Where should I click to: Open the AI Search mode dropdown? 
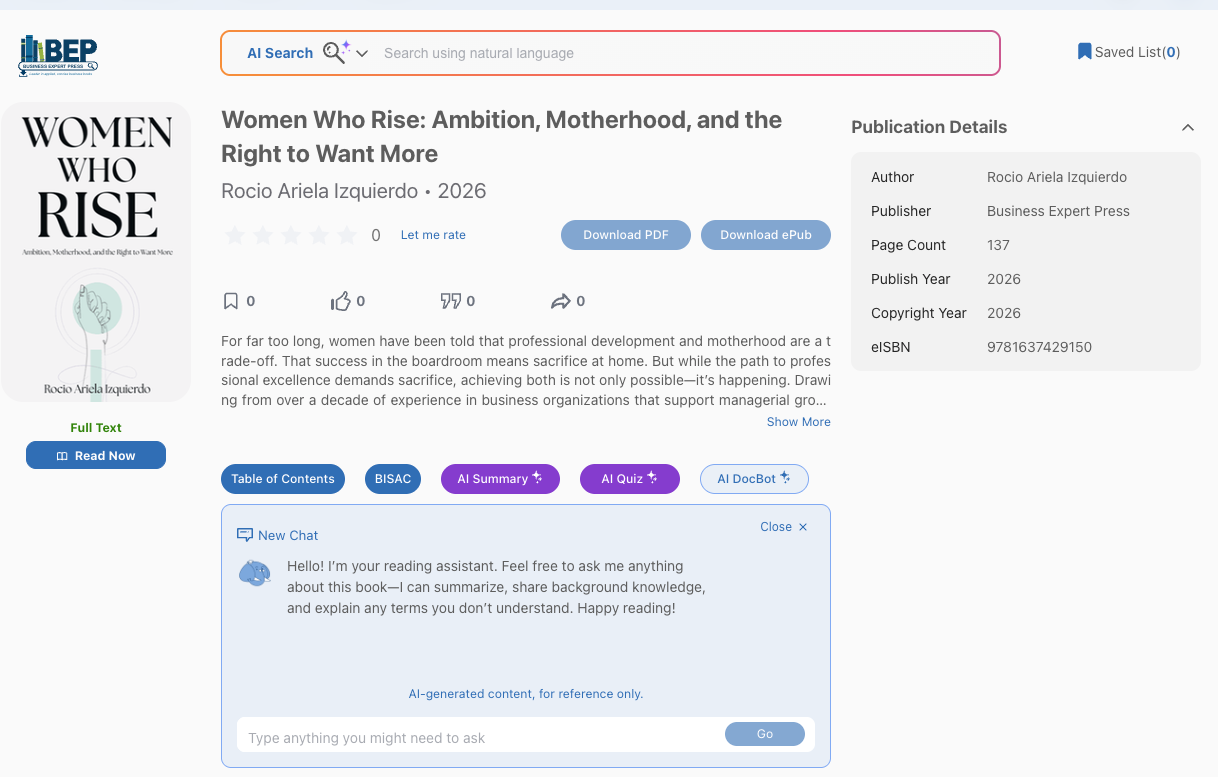(x=362, y=53)
